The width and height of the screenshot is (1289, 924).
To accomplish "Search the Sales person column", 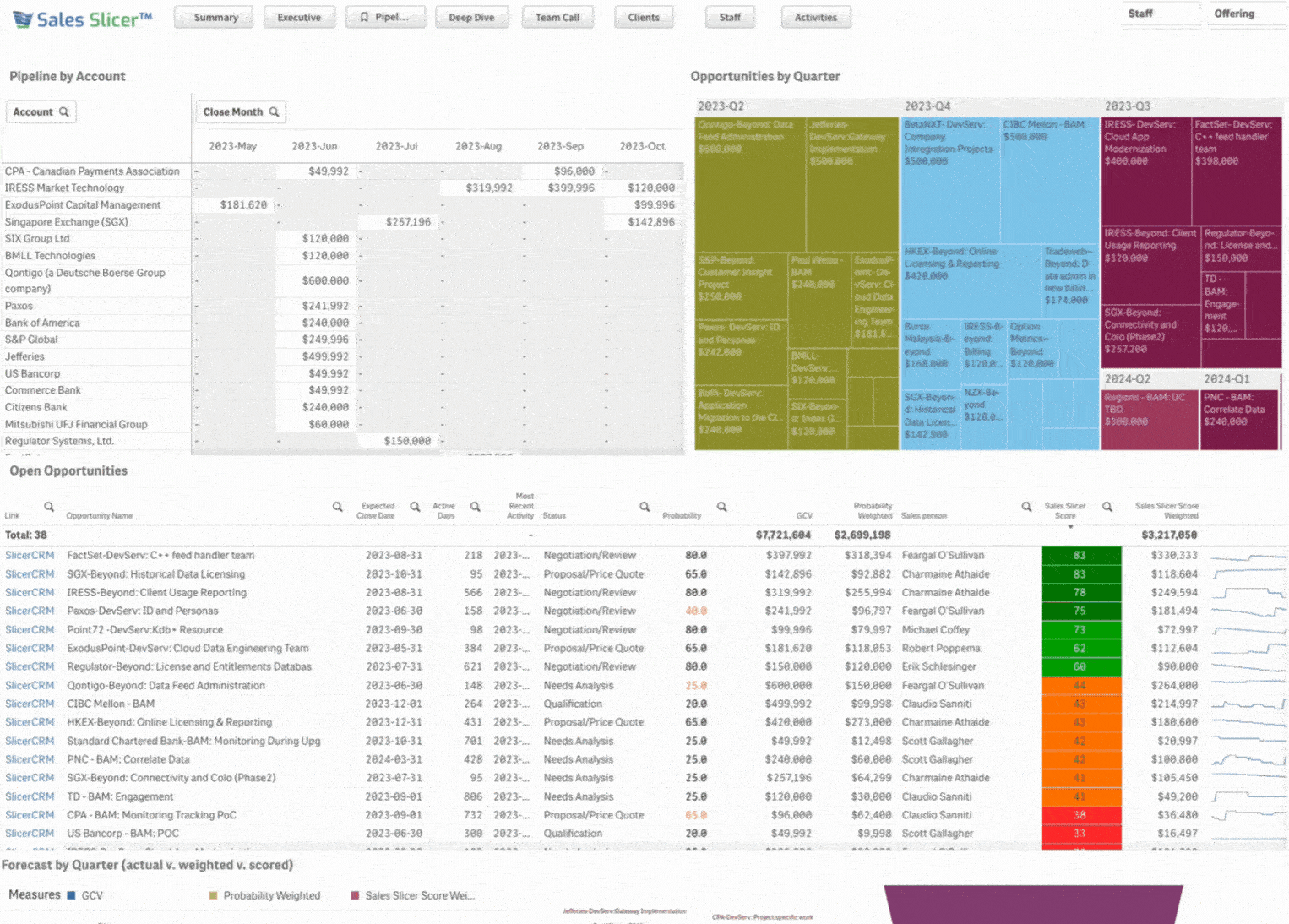I will click(x=1027, y=507).
